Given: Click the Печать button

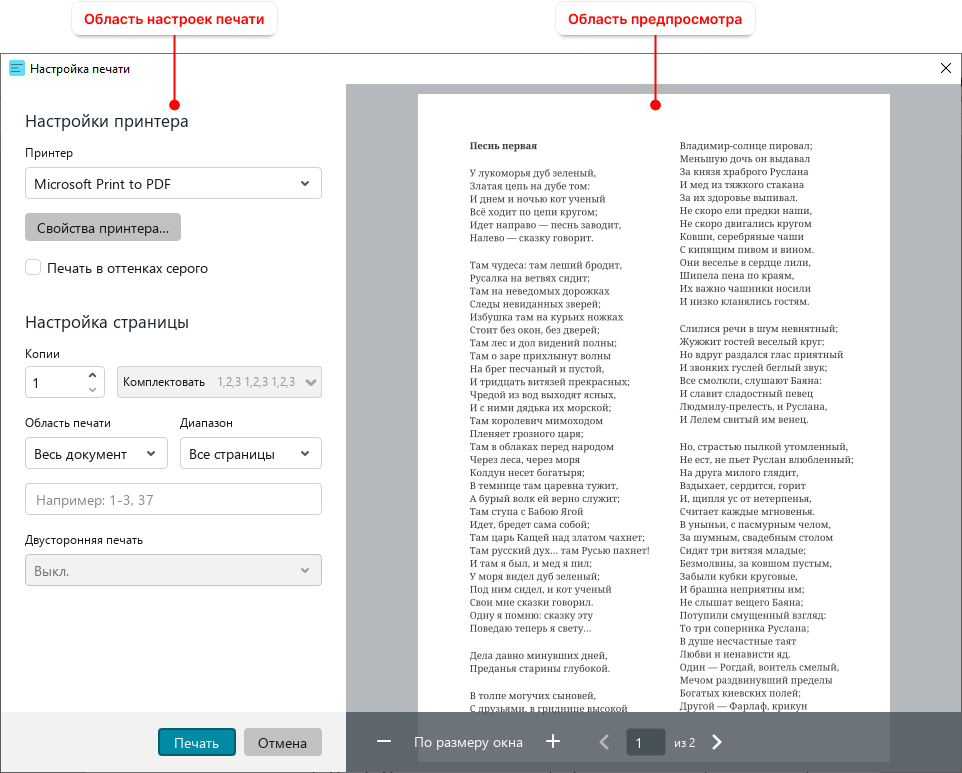Looking at the screenshot, I should tap(197, 742).
